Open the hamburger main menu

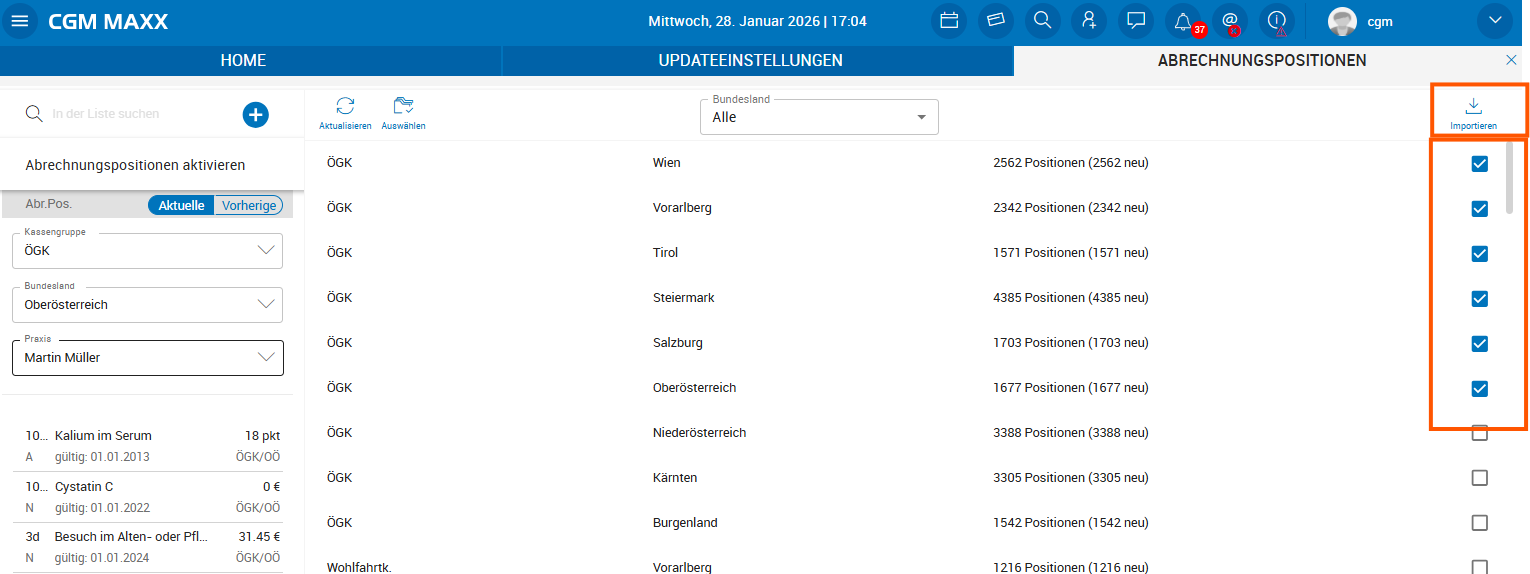tap(20, 21)
